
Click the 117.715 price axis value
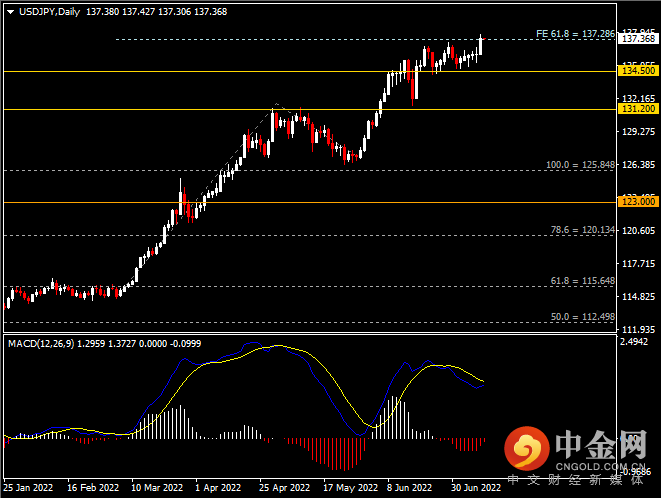point(639,264)
